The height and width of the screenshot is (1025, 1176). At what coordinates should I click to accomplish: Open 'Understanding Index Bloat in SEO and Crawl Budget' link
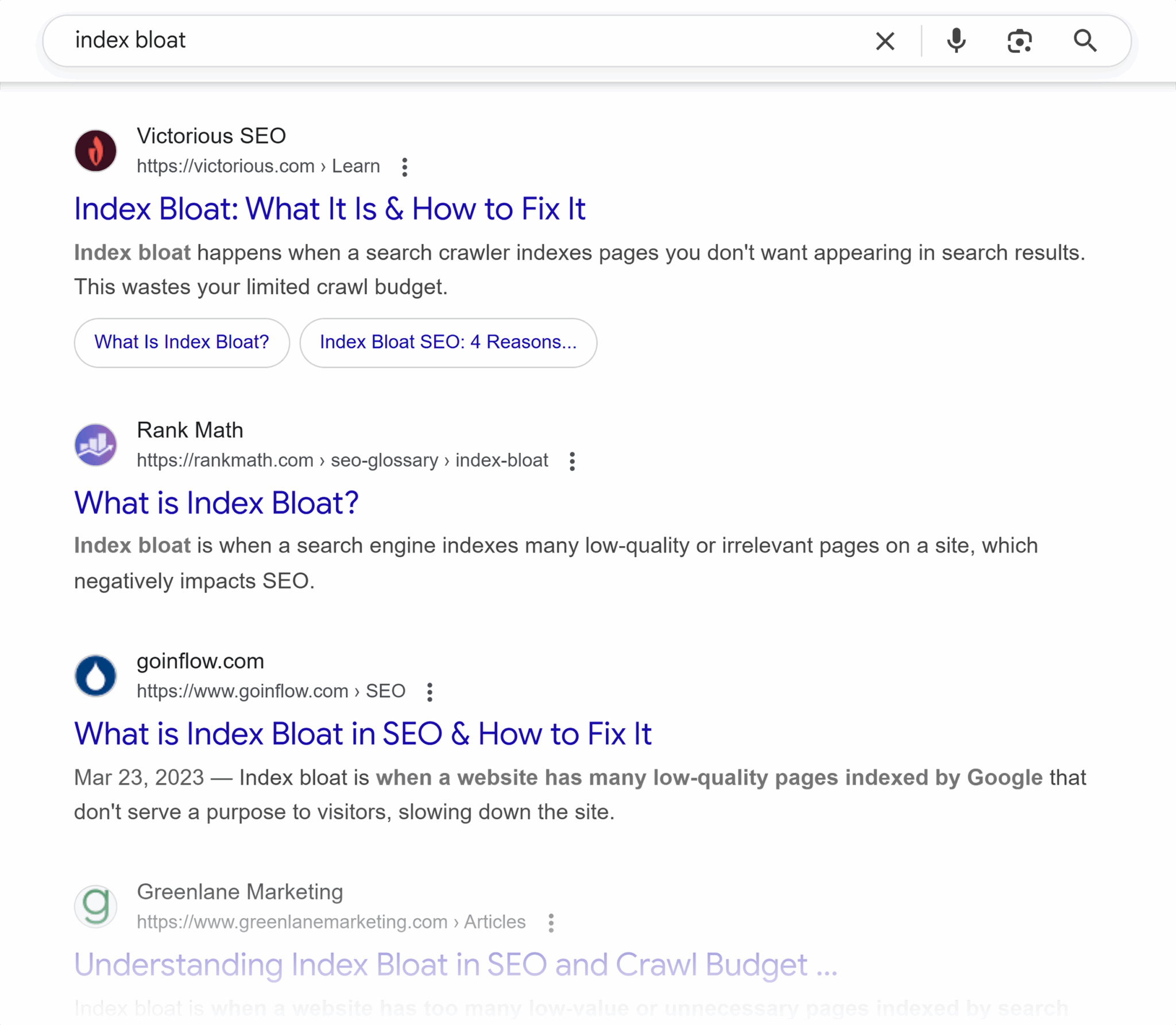pos(455,965)
